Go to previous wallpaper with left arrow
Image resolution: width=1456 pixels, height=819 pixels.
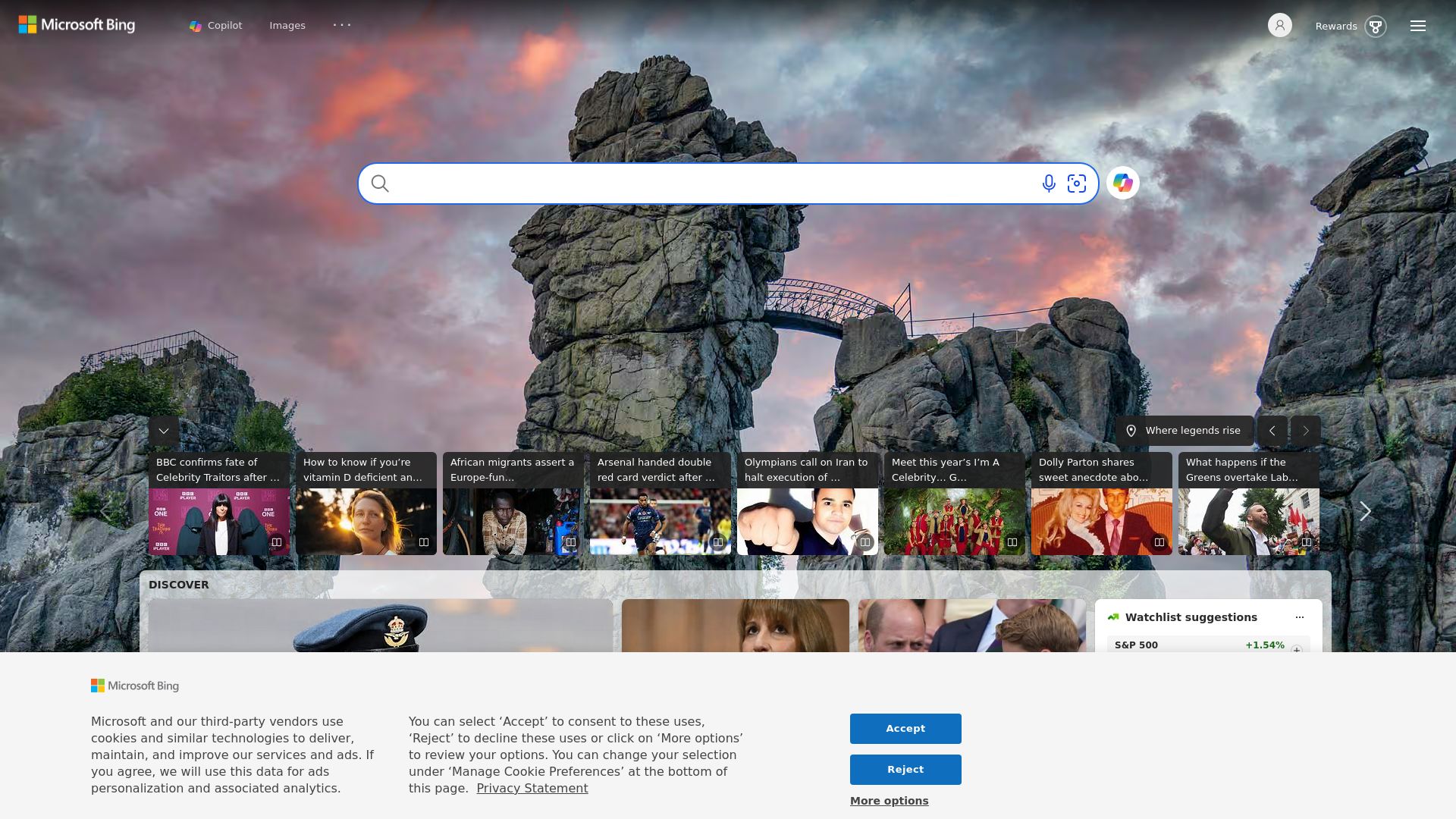click(1272, 430)
